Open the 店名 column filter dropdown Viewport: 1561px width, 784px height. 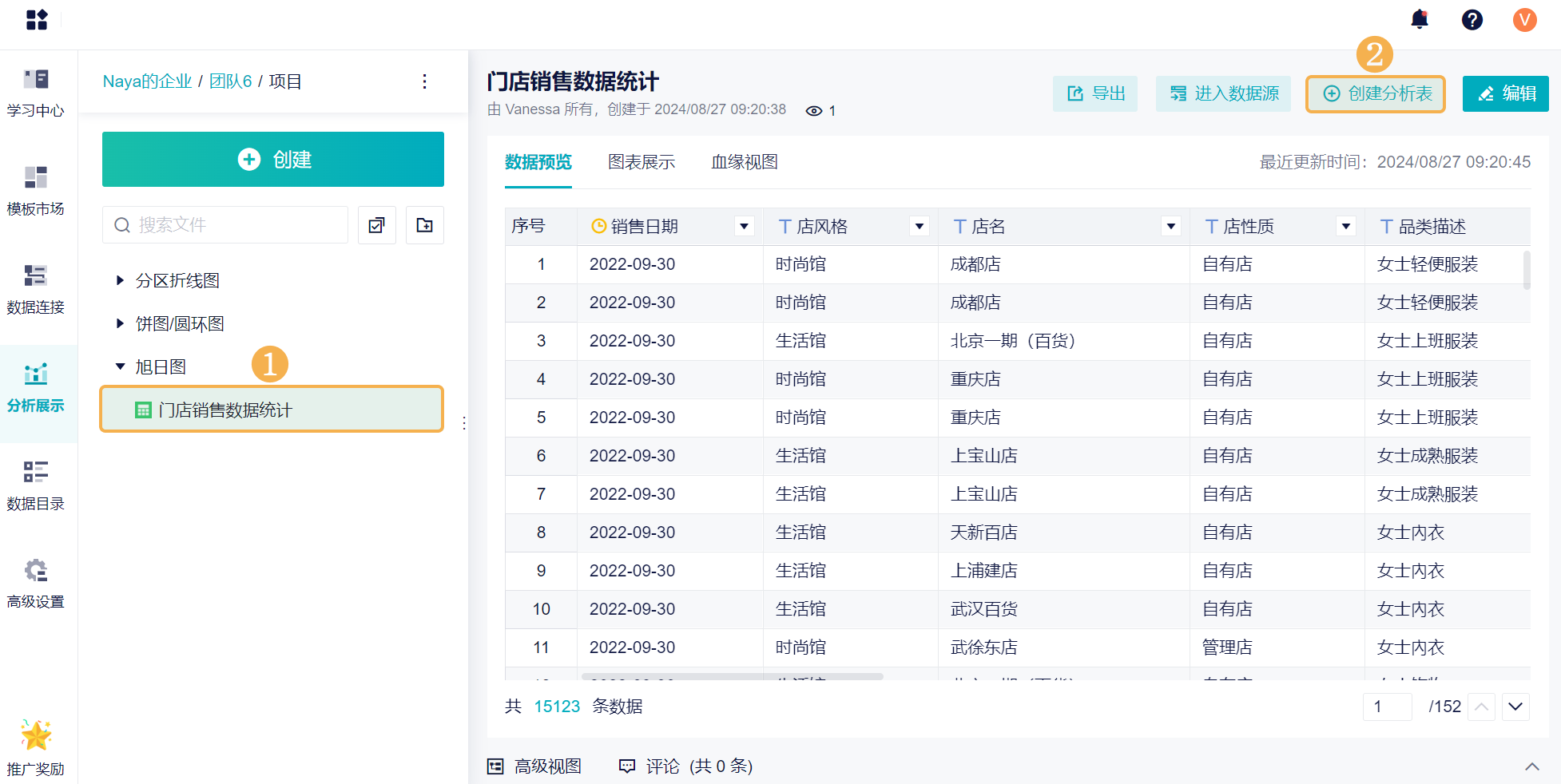coord(1170,227)
